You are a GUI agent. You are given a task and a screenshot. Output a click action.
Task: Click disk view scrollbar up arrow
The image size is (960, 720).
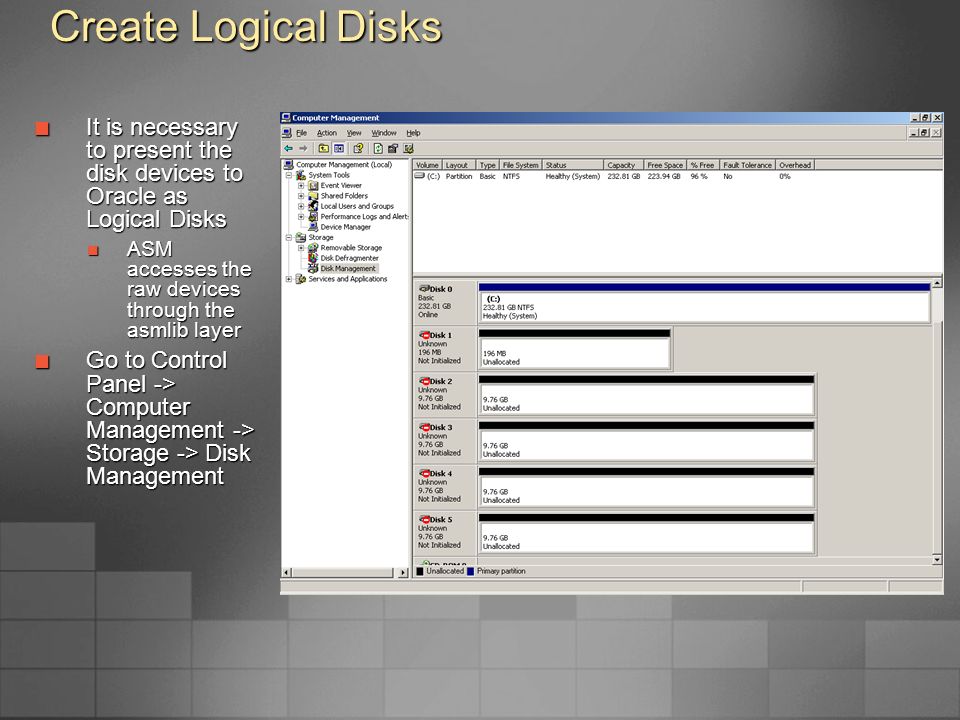[x=937, y=284]
